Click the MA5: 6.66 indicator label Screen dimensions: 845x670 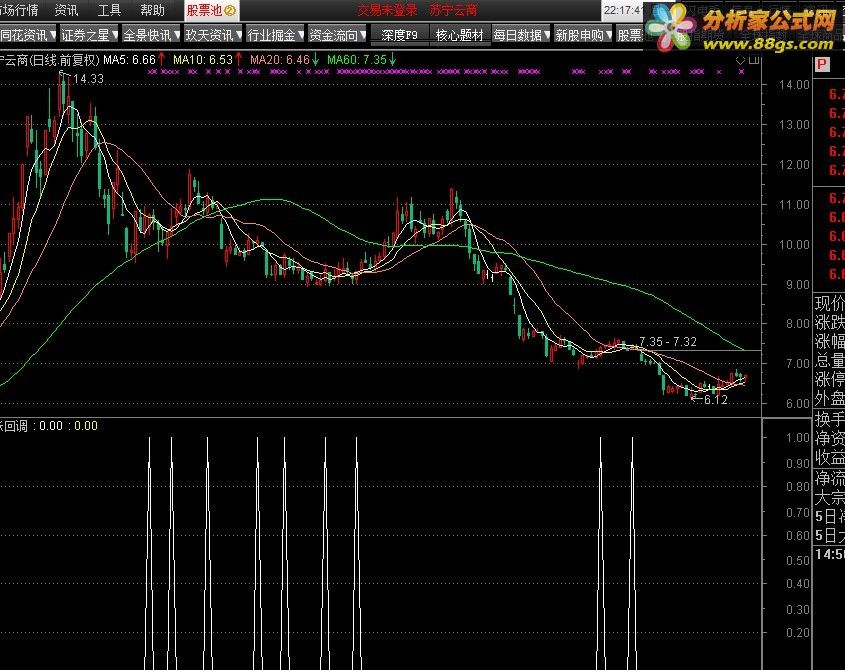point(129,60)
